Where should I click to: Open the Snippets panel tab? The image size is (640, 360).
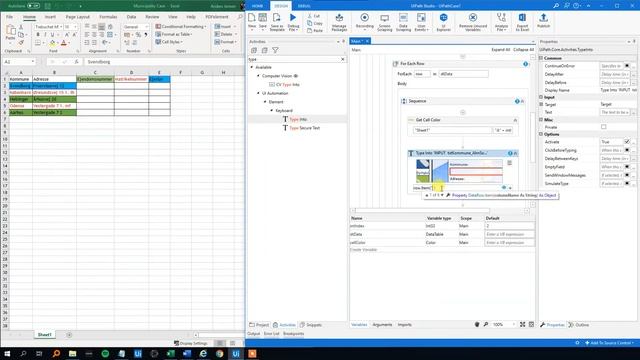[x=311, y=325]
